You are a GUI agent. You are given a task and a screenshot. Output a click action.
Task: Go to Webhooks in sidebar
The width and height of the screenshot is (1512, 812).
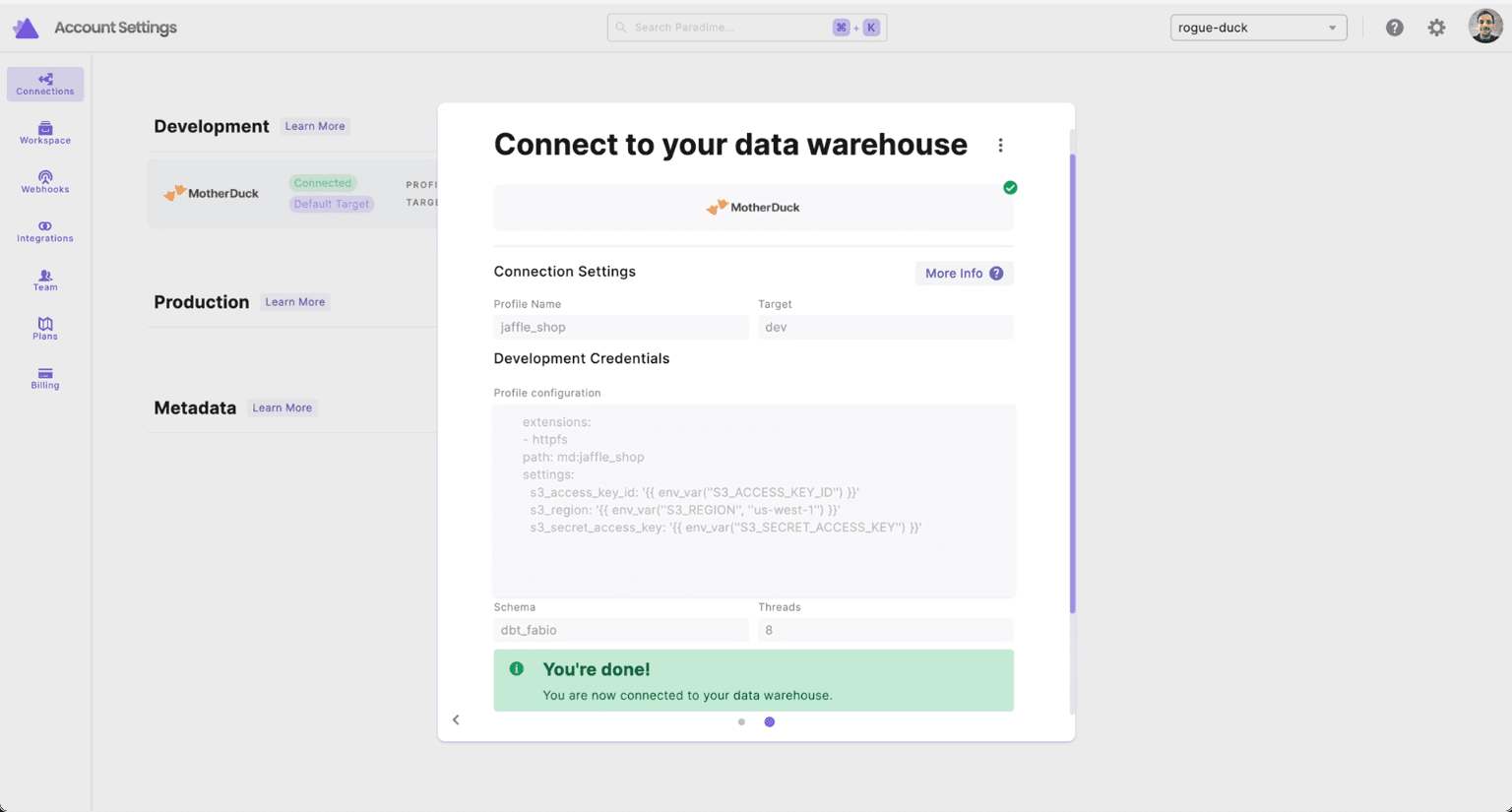45,182
